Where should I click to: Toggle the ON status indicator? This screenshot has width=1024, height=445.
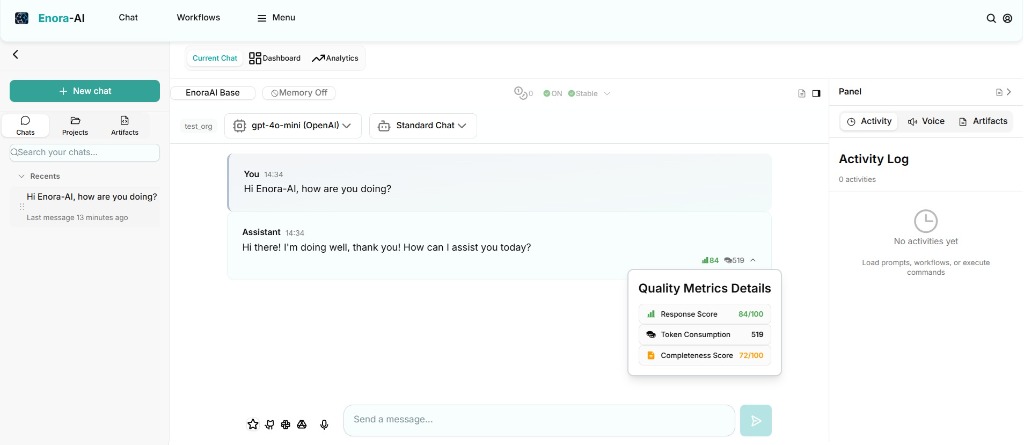click(553, 93)
